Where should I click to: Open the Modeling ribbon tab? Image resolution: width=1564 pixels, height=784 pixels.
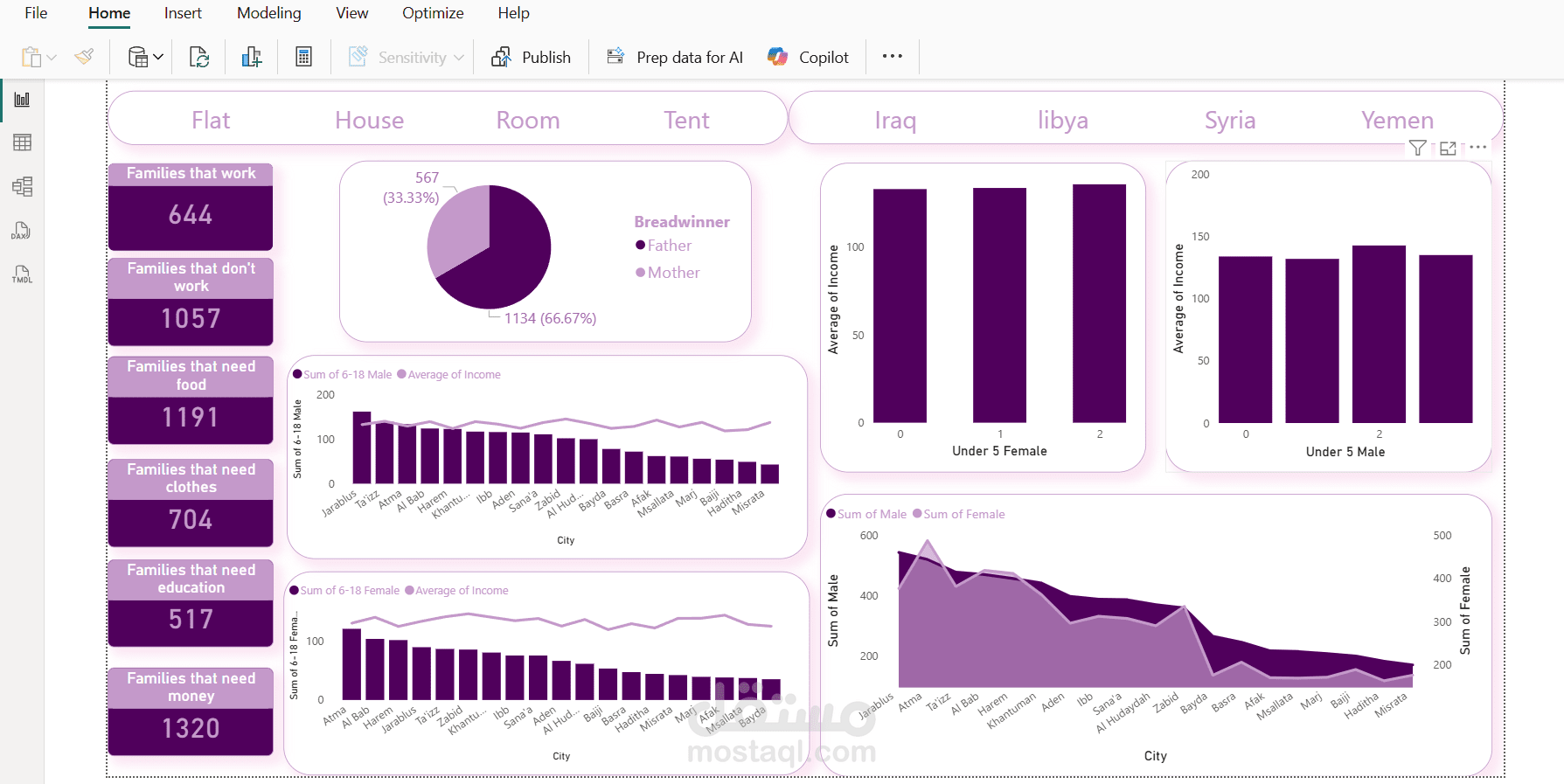268,13
